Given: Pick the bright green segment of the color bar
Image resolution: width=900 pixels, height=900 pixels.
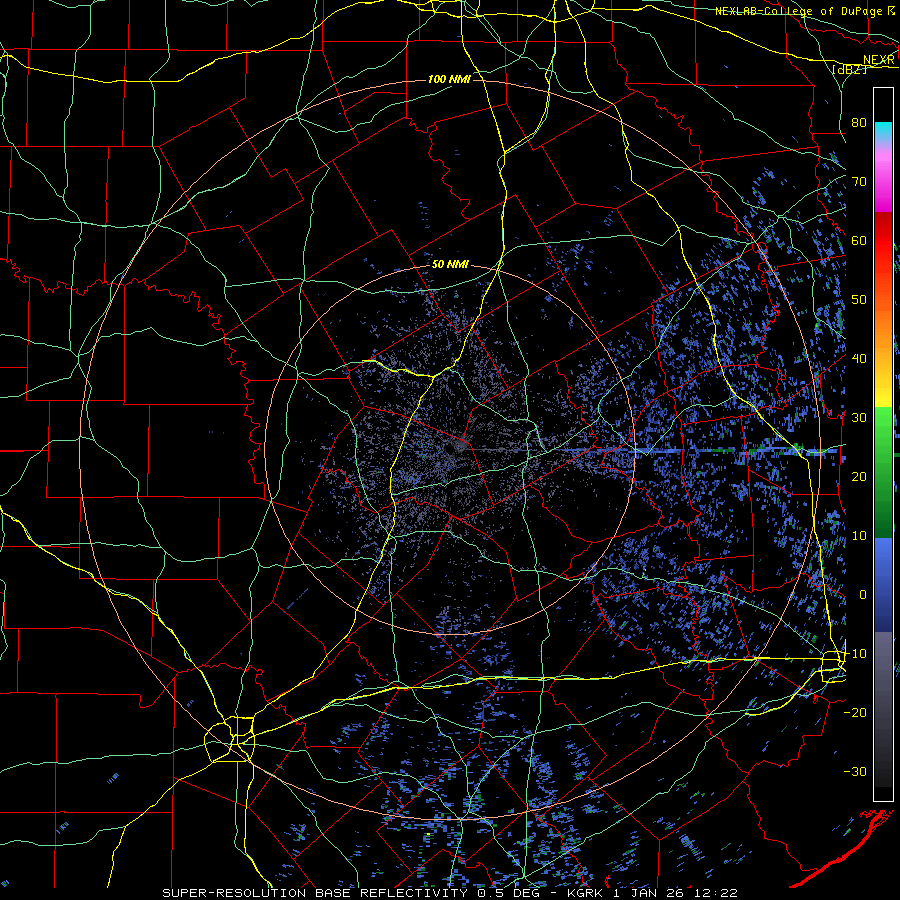Looking at the screenshot, I should point(883,428).
